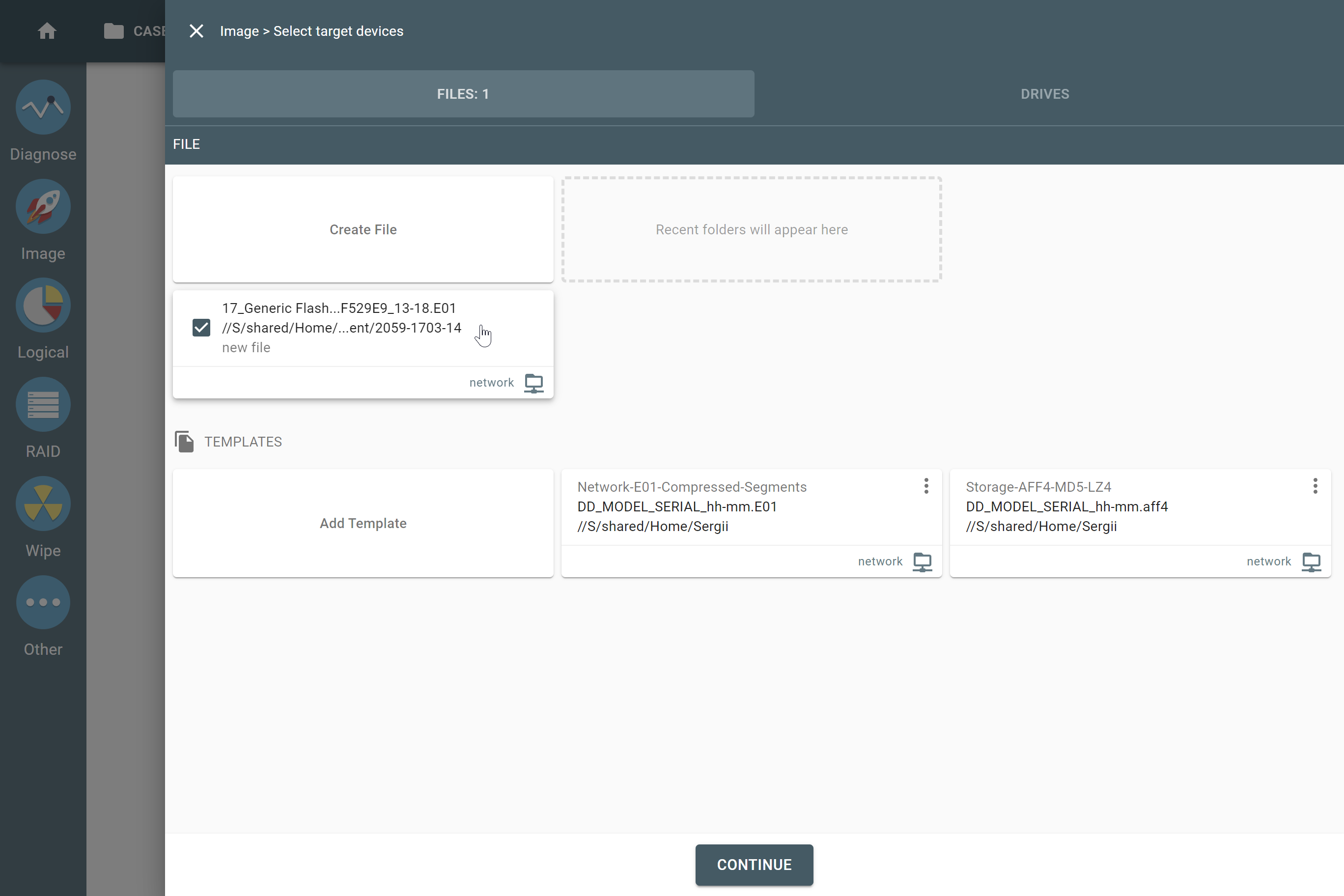Viewport: 1344px width, 896px height.
Task: Switch to the DRIVES tab
Action: click(x=1045, y=93)
